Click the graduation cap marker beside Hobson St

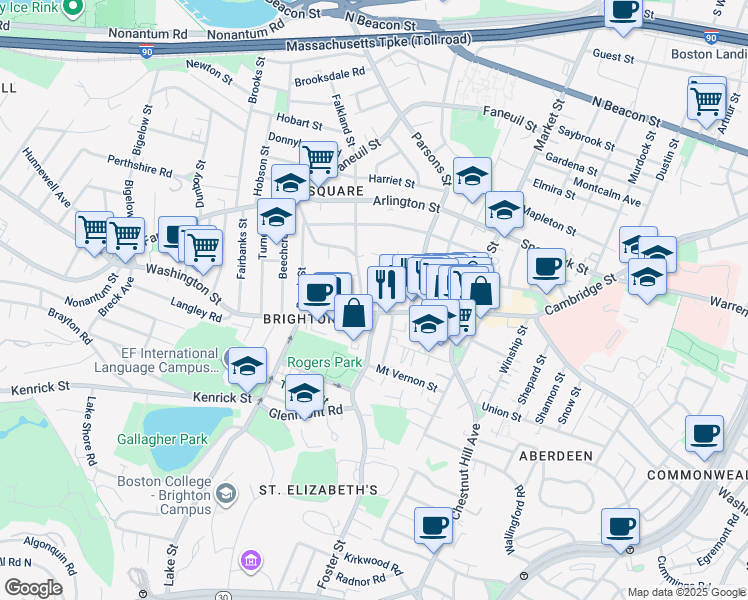coord(290,183)
